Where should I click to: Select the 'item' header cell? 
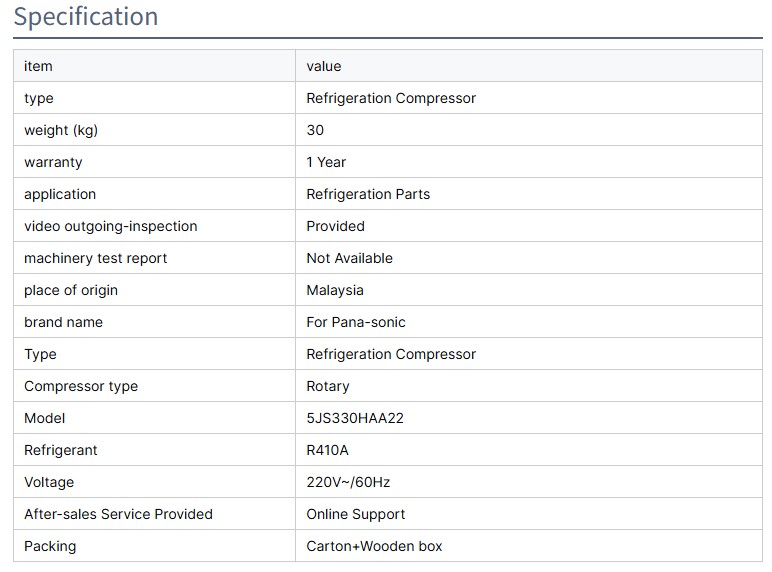pyautogui.click(x=38, y=66)
